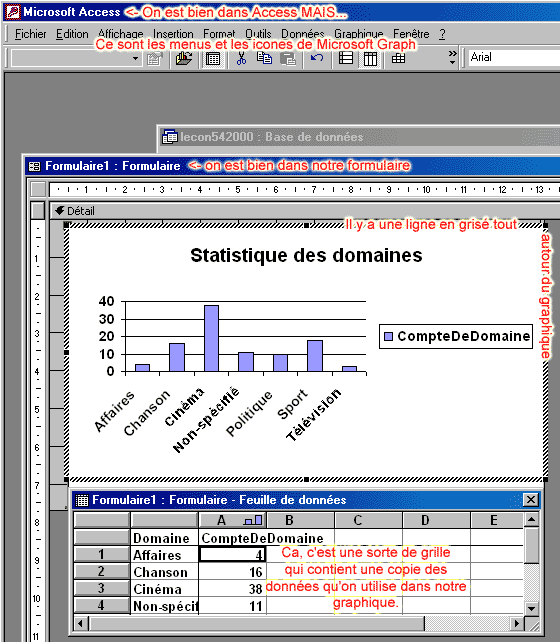The width and height of the screenshot is (560, 642).
Task: Open the Arial font name box
Action: pos(514,58)
